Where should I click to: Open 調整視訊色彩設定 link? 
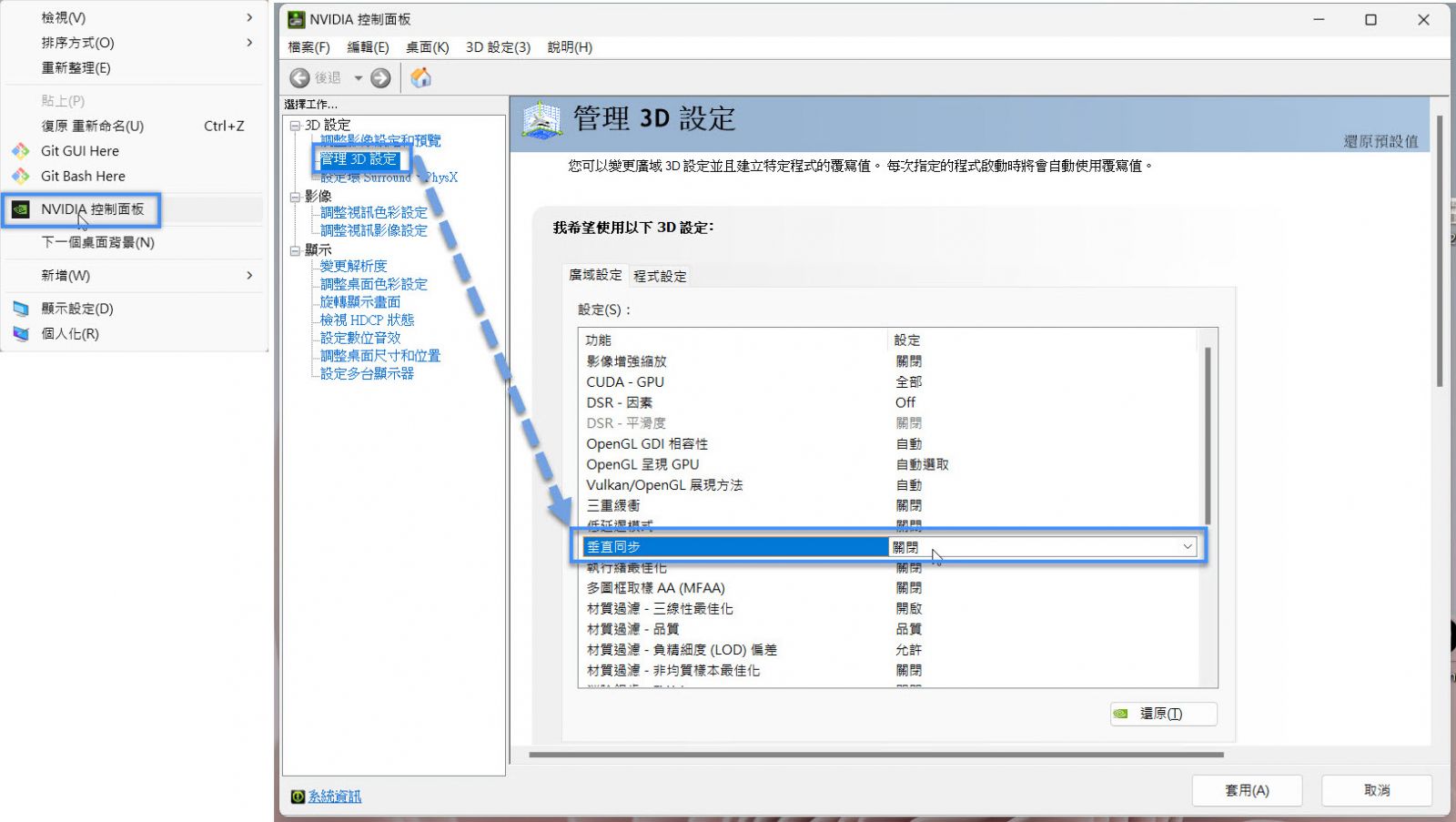coord(373,213)
